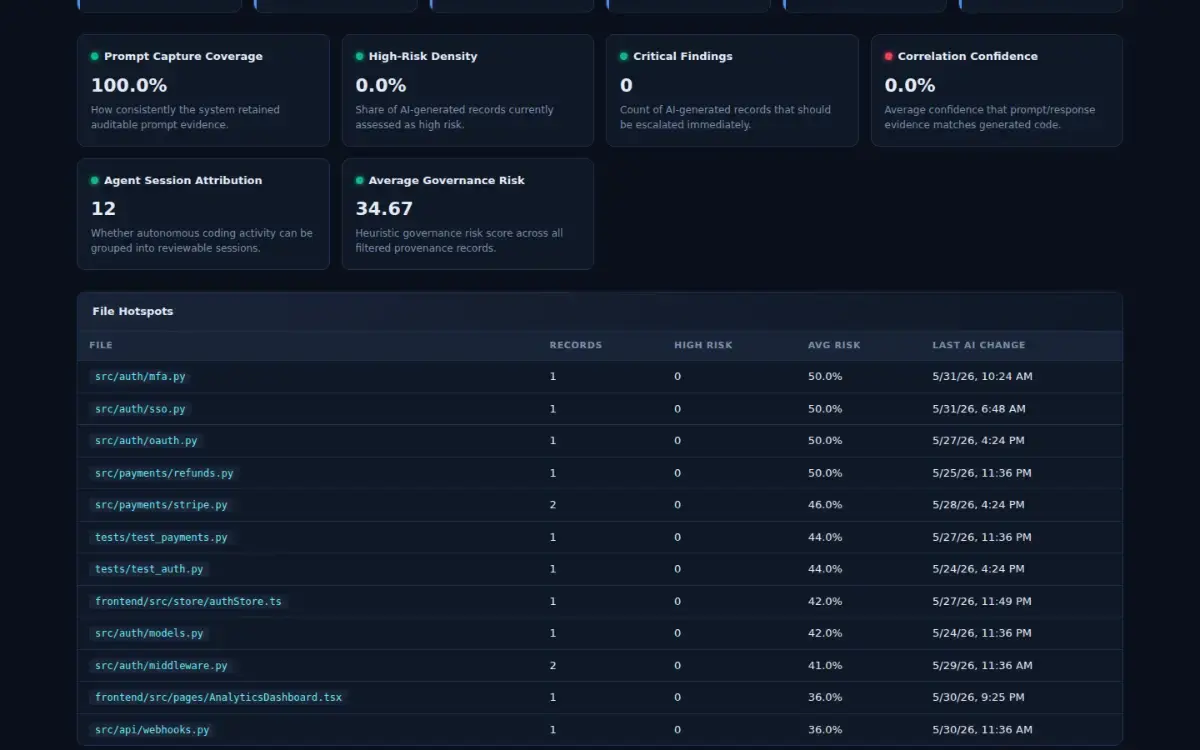The width and height of the screenshot is (1200, 750).
Task: Click the green status dot beside Prompt Capture Coverage
Action: 95,56
